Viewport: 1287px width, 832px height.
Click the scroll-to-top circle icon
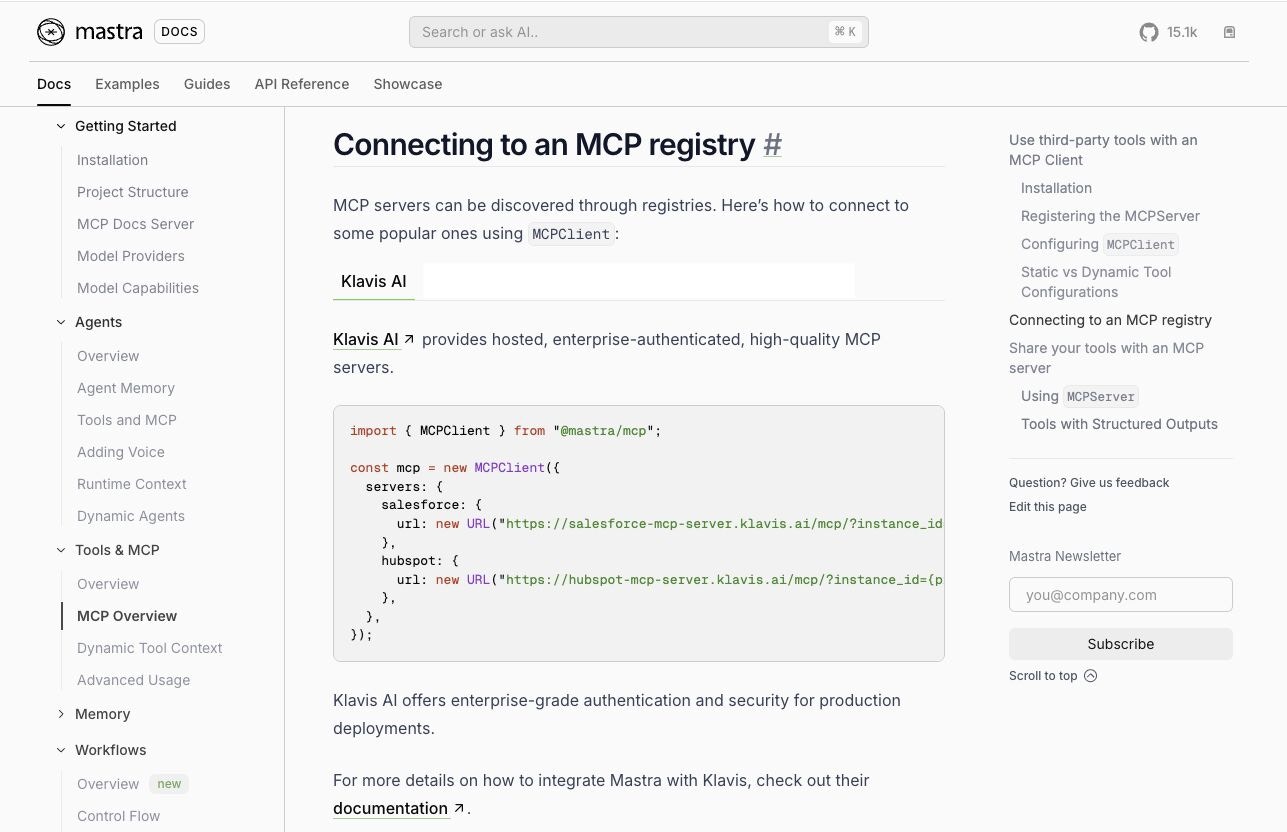click(x=1090, y=676)
